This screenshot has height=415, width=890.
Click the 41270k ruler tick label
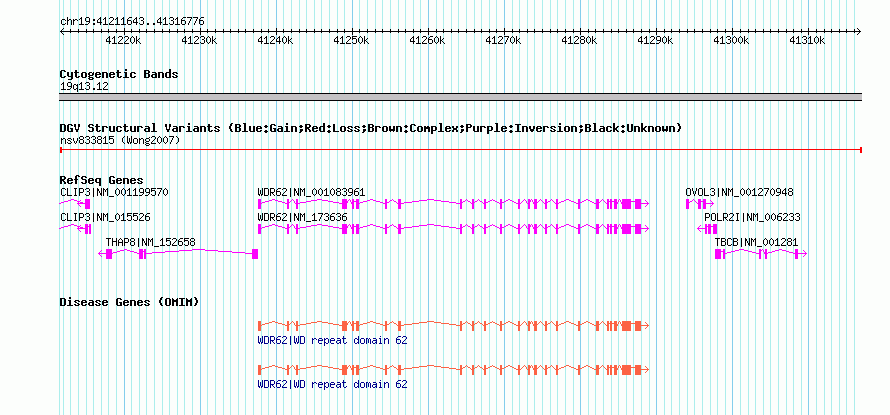pyautogui.click(x=502, y=41)
